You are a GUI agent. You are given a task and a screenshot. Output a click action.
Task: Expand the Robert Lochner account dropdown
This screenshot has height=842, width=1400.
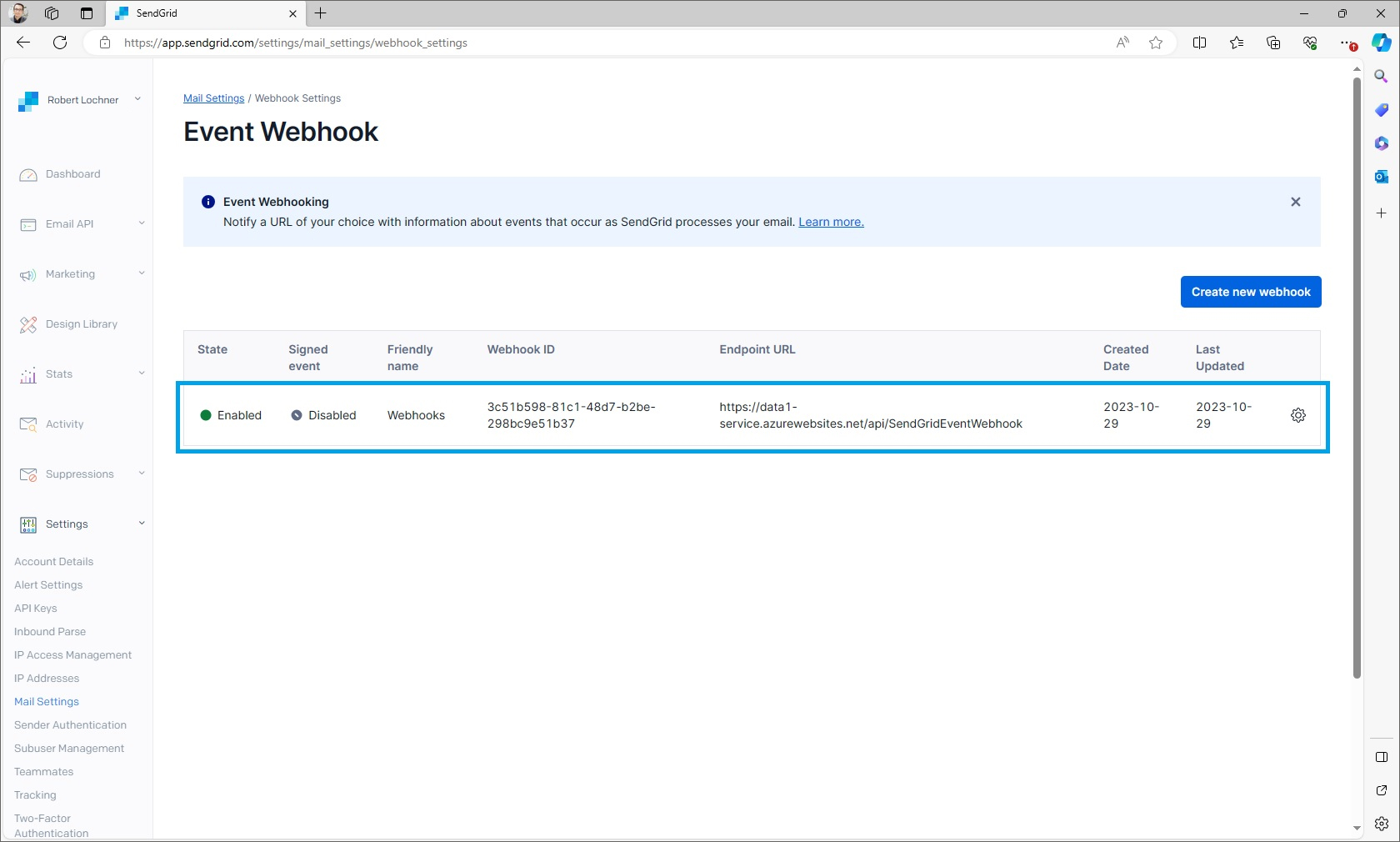137,99
